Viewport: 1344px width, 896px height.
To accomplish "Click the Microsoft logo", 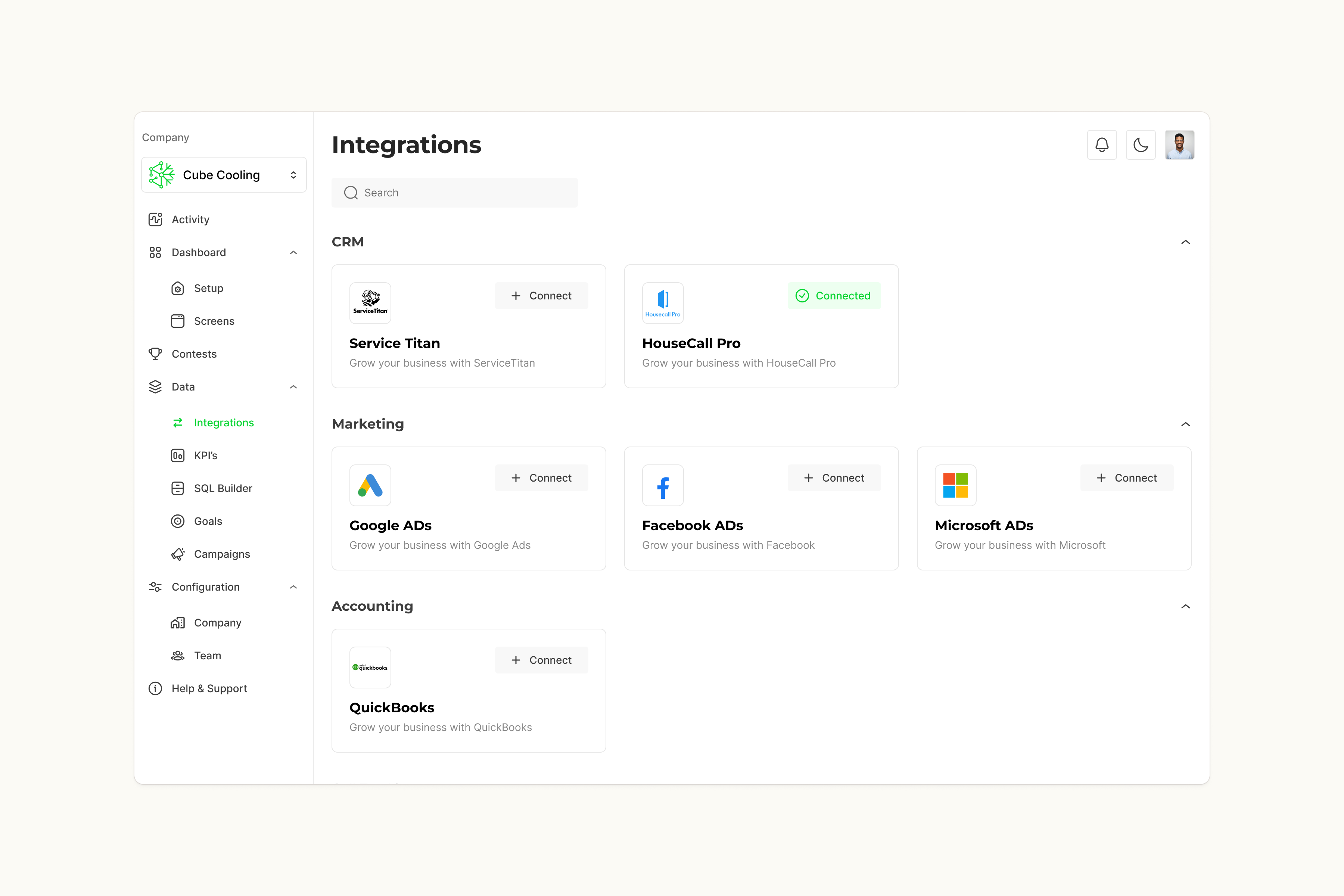I will tap(955, 485).
